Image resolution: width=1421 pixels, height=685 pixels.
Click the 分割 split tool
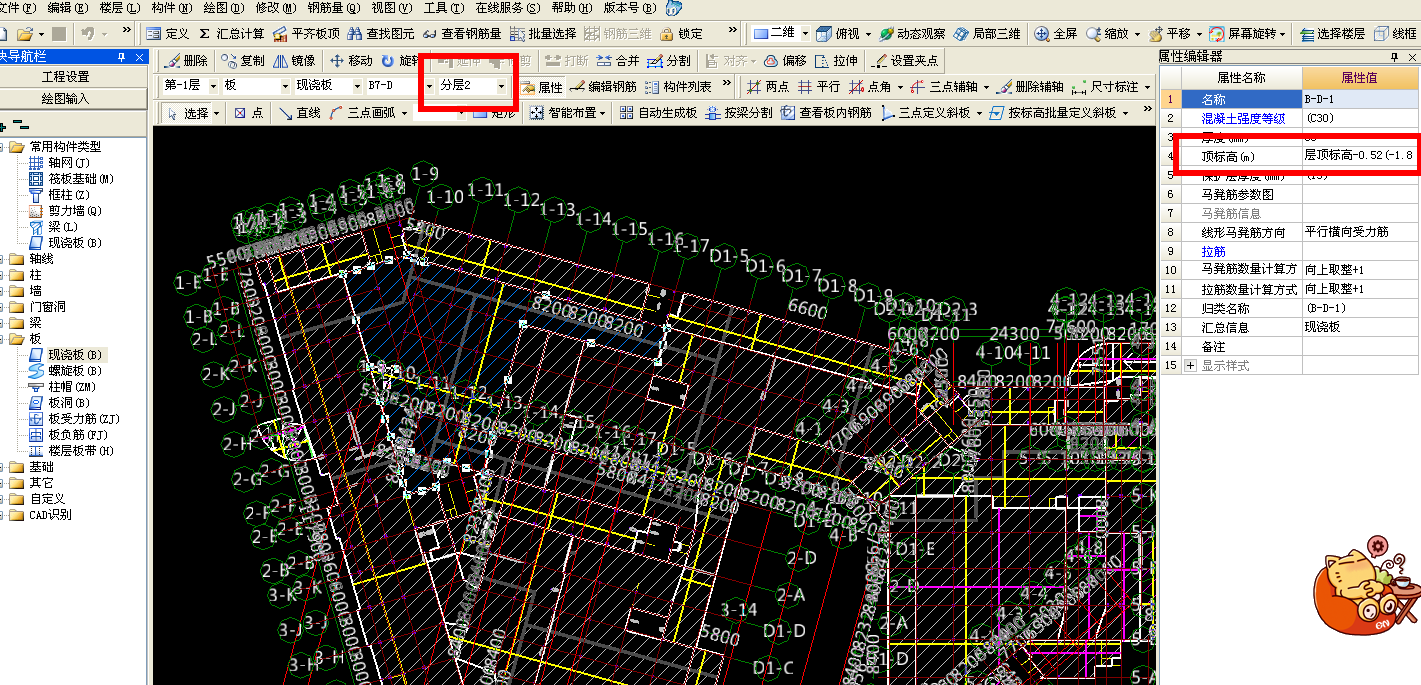[669, 61]
